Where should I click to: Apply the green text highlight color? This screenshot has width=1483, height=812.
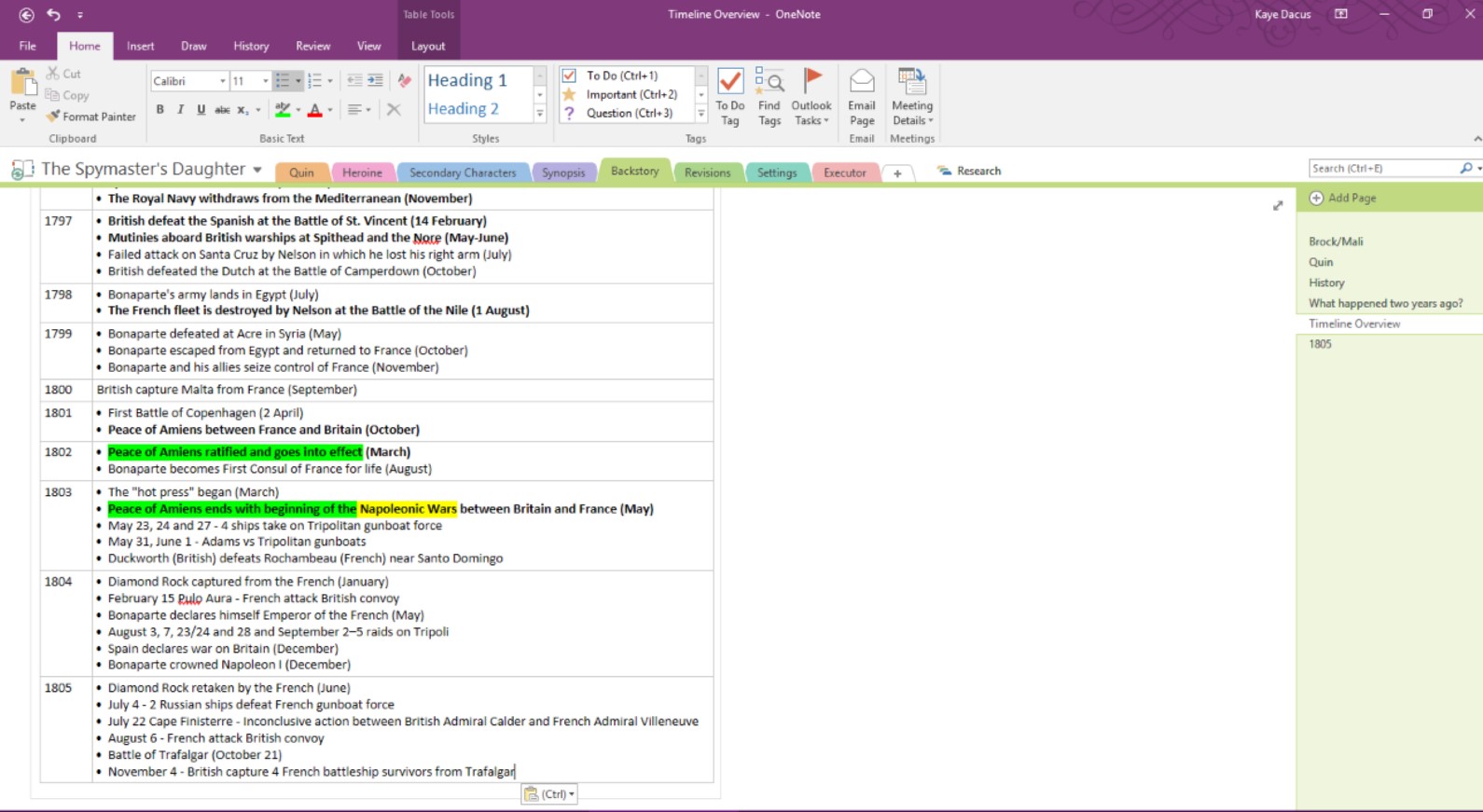[x=283, y=110]
